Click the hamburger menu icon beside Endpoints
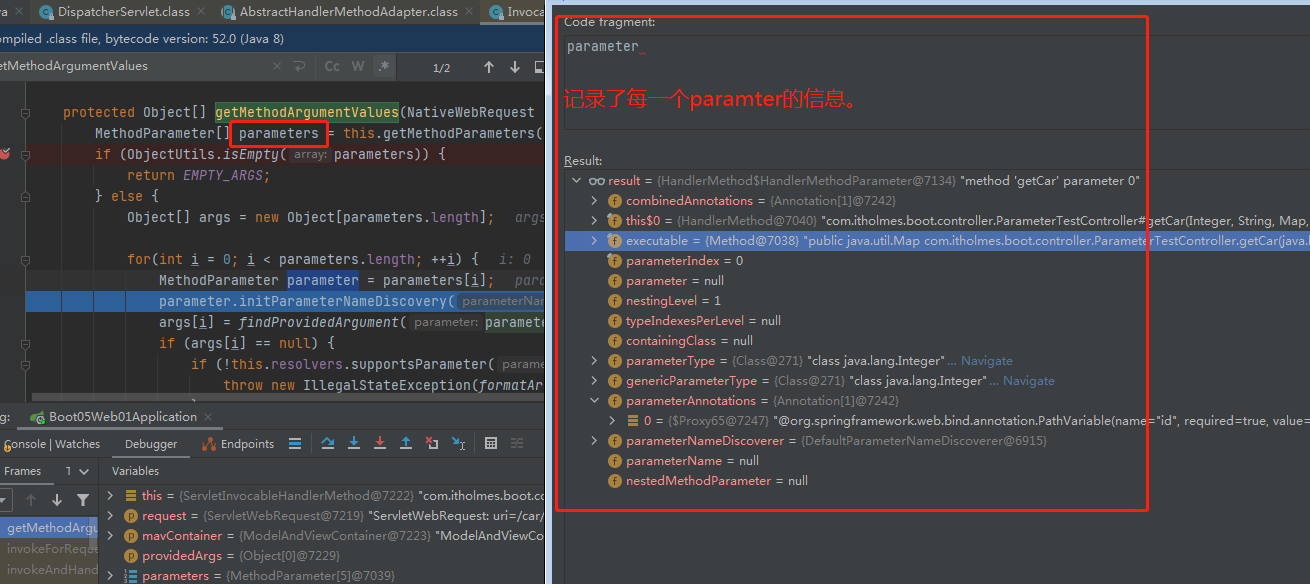Screen dimensions: 1310x584 click(x=296, y=443)
